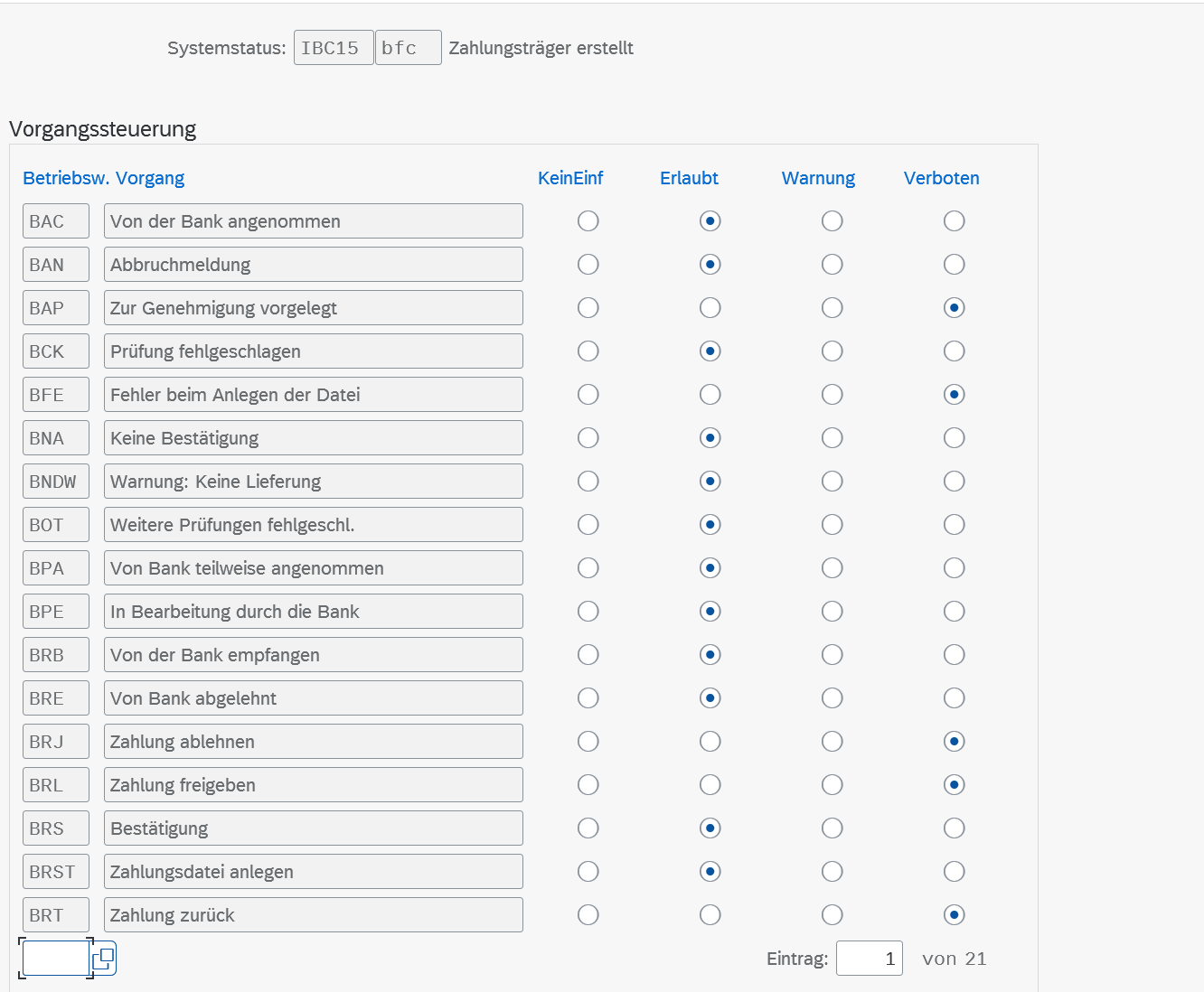Screen dimensions: 1204x992
Task: Click the Erlaubt column header
Action: point(689,178)
